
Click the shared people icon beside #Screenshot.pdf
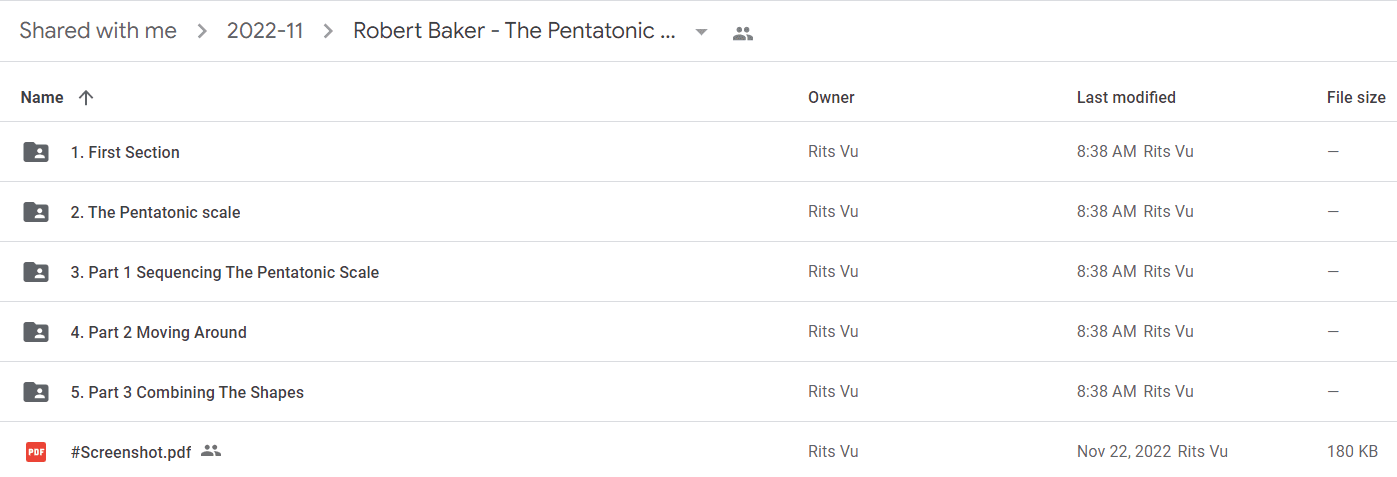pos(211,451)
